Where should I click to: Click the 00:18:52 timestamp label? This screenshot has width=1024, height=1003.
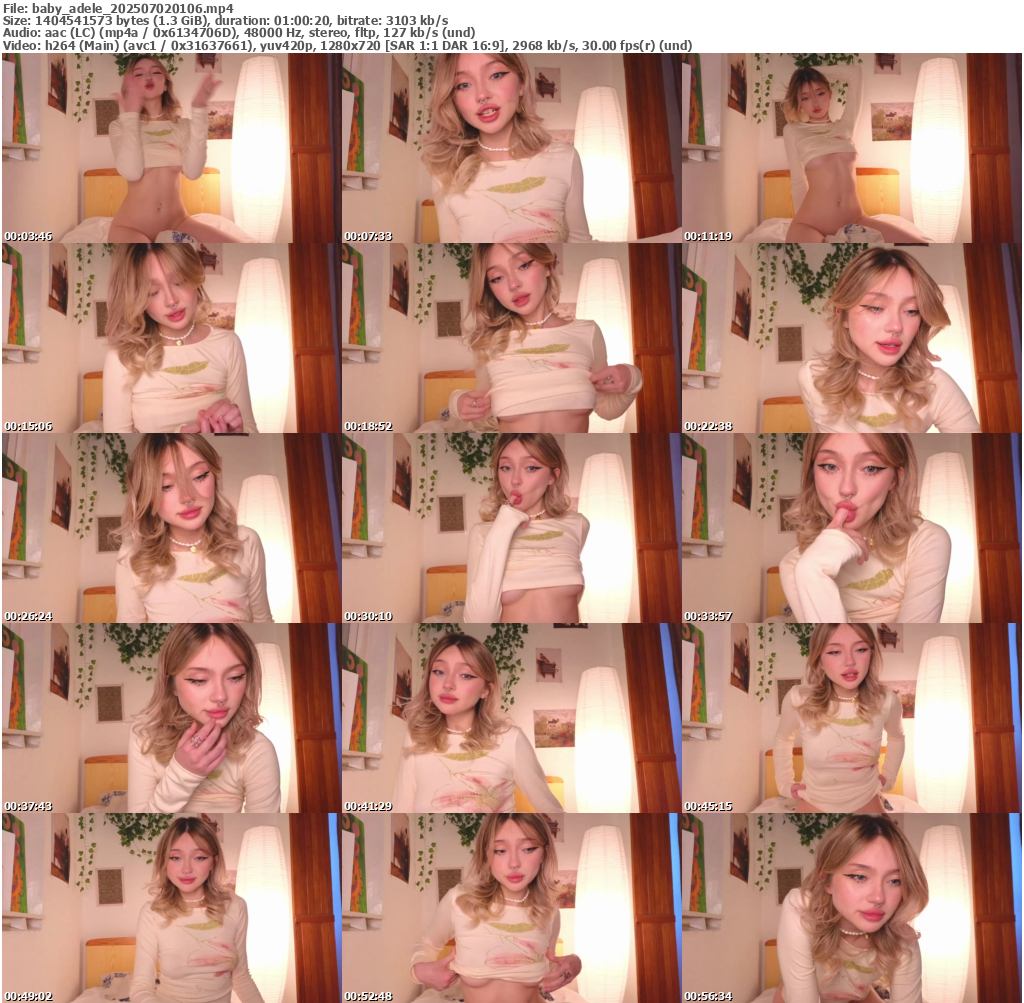[x=368, y=426]
